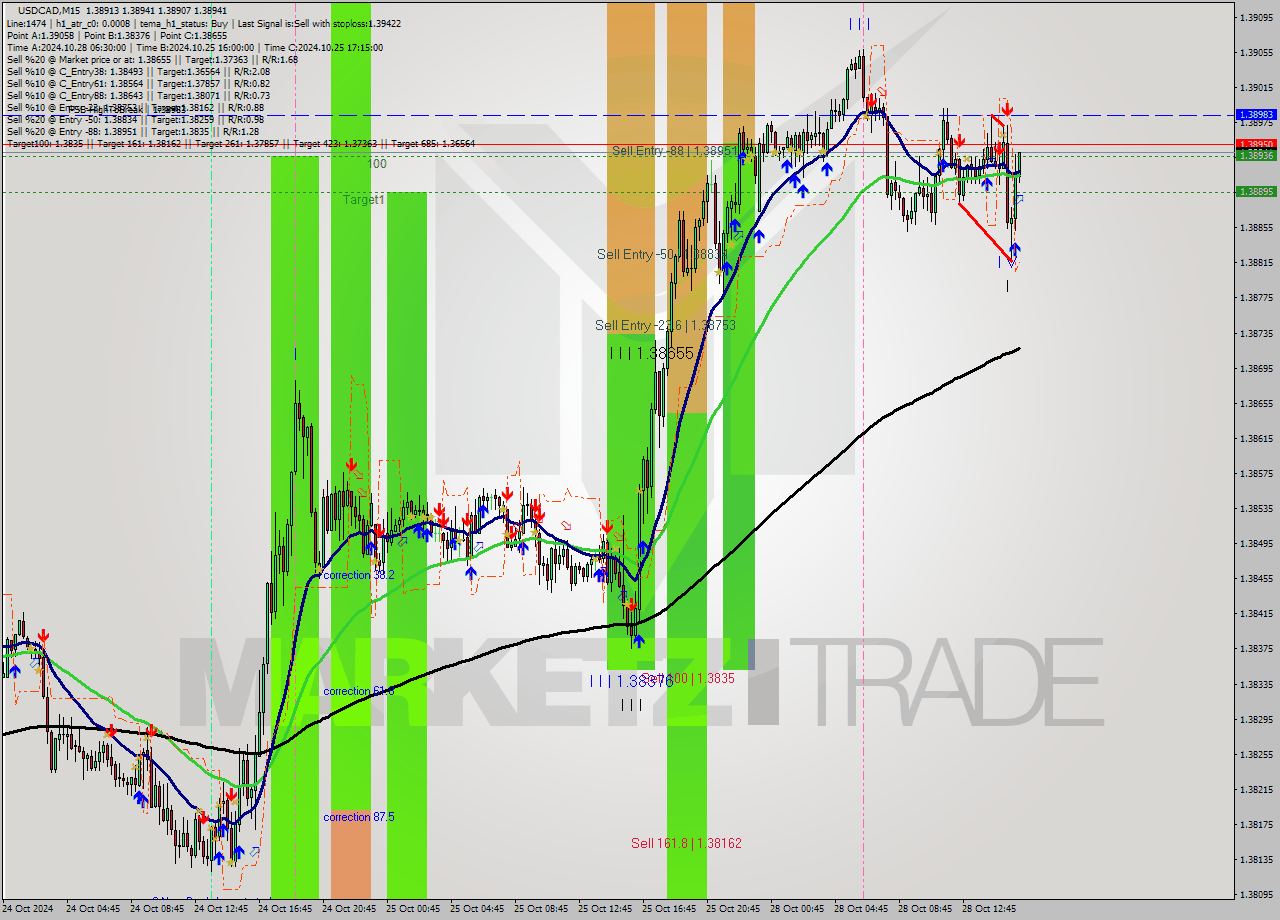Click the '28 Oct 00:45' time axis label
This screenshot has height=920, width=1280.
click(797, 909)
